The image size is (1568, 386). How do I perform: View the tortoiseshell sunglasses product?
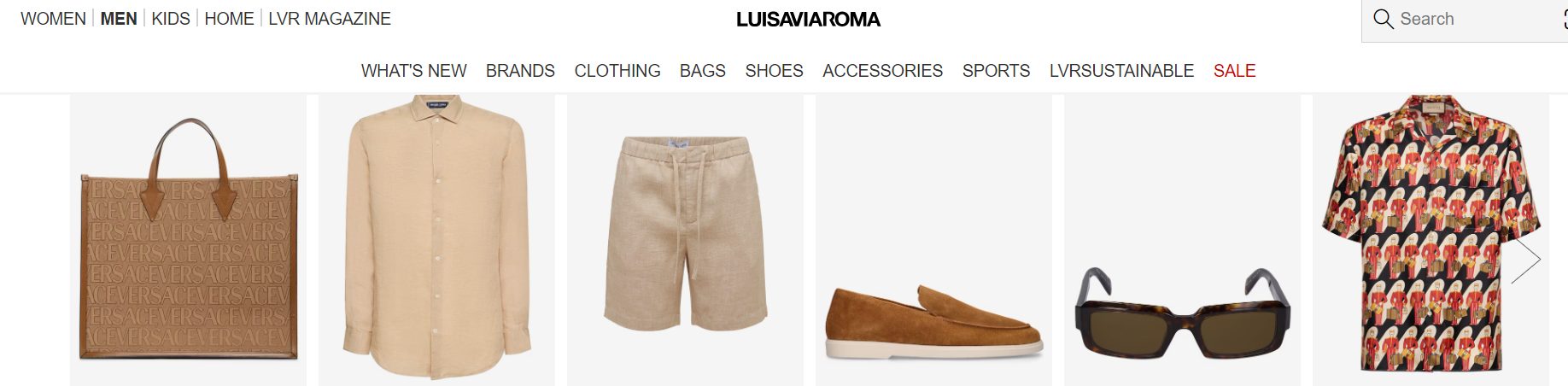pos(1182,240)
